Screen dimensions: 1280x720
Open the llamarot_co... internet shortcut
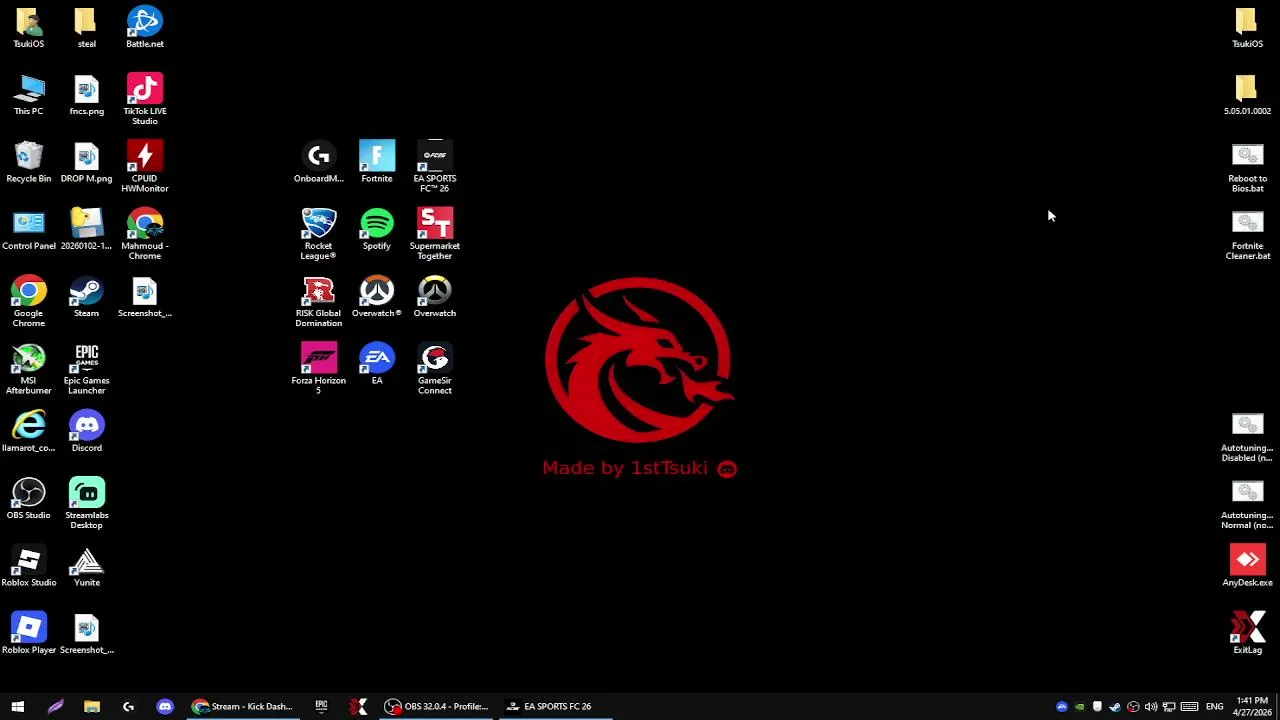point(29,431)
